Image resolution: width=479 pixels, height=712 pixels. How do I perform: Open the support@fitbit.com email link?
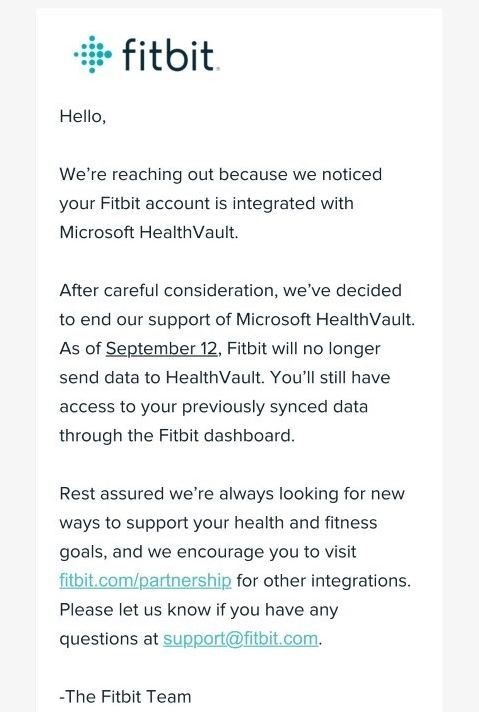pos(241,638)
